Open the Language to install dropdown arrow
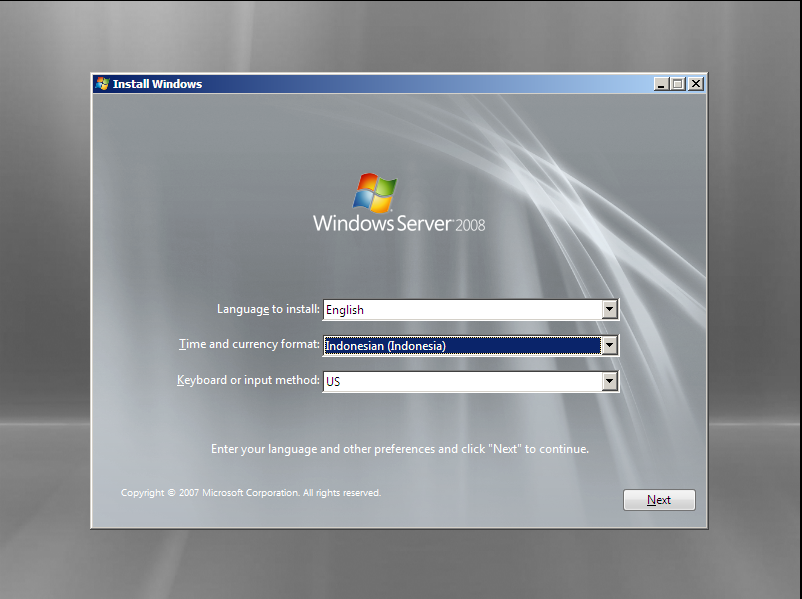The image size is (802, 599). [x=609, y=309]
